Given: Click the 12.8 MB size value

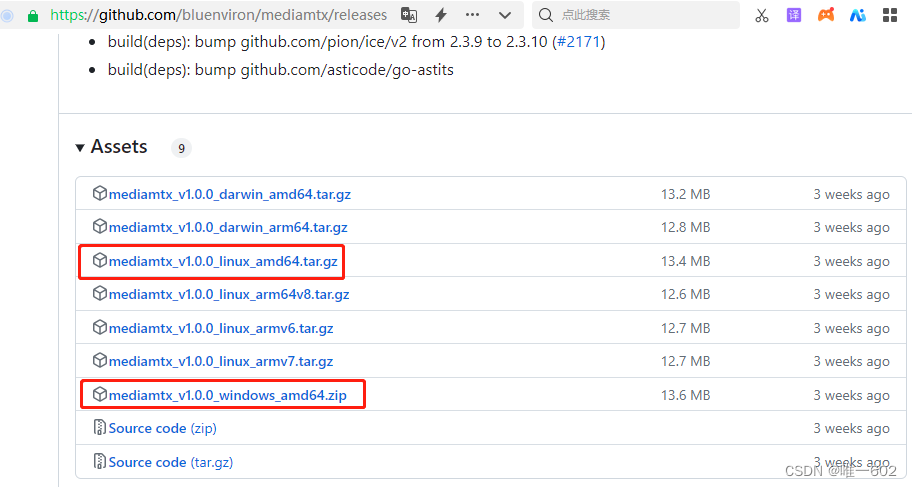Looking at the screenshot, I should (x=685, y=227).
